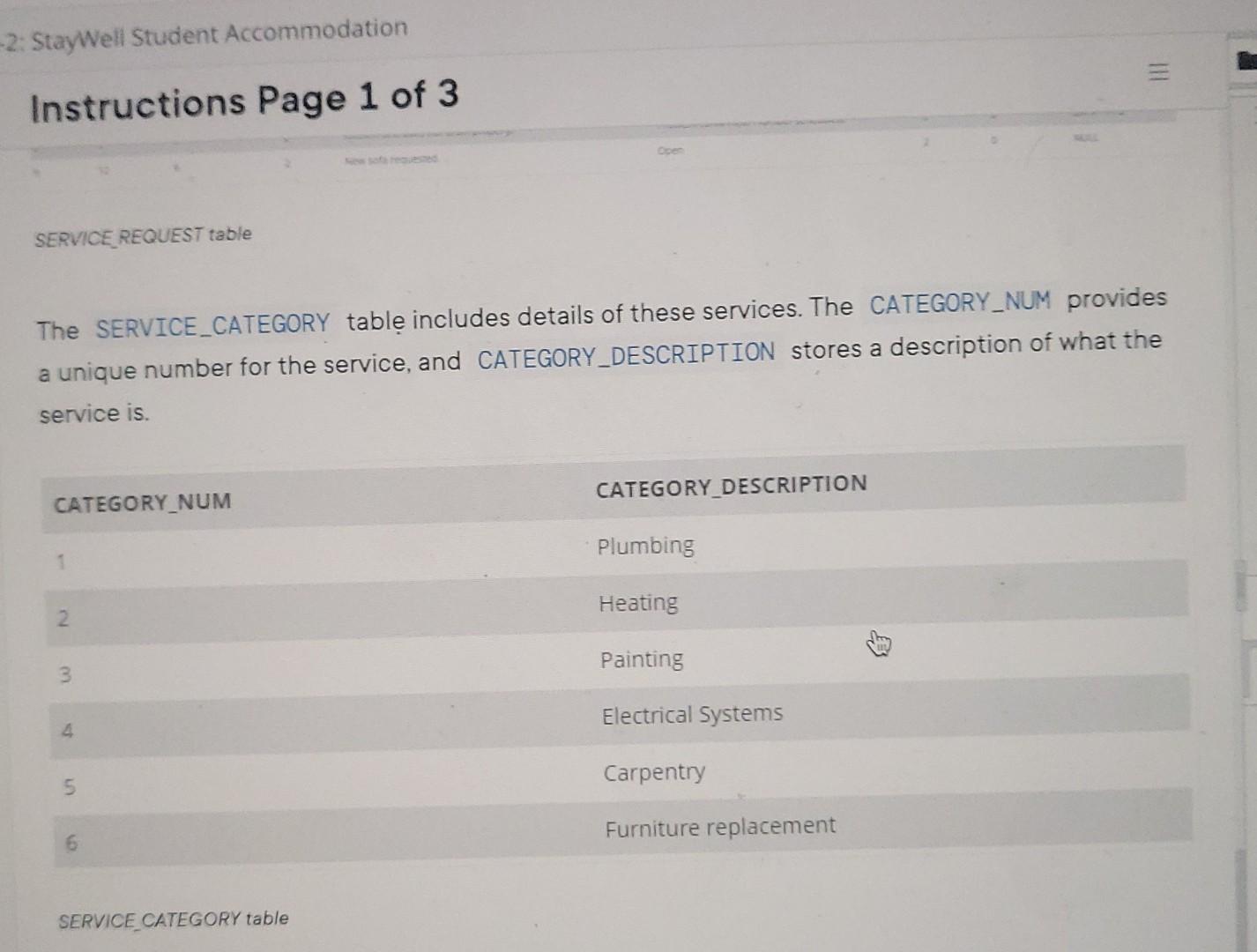Click the highlighted CATEGORY_DESCRIPTION term in the paragraph
The image size is (1257, 952).
626,355
